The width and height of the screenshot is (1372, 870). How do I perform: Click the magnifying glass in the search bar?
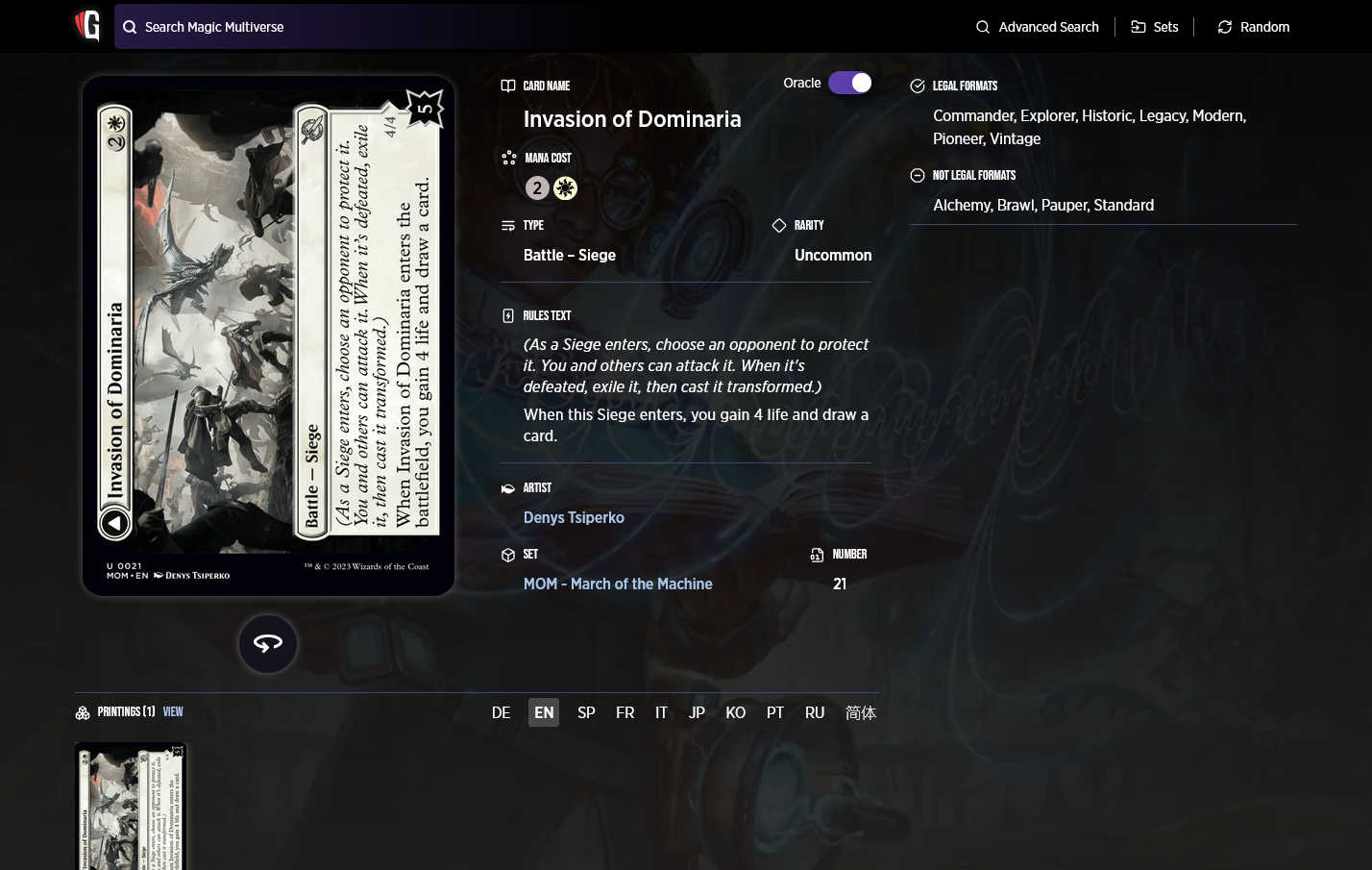point(130,27)
